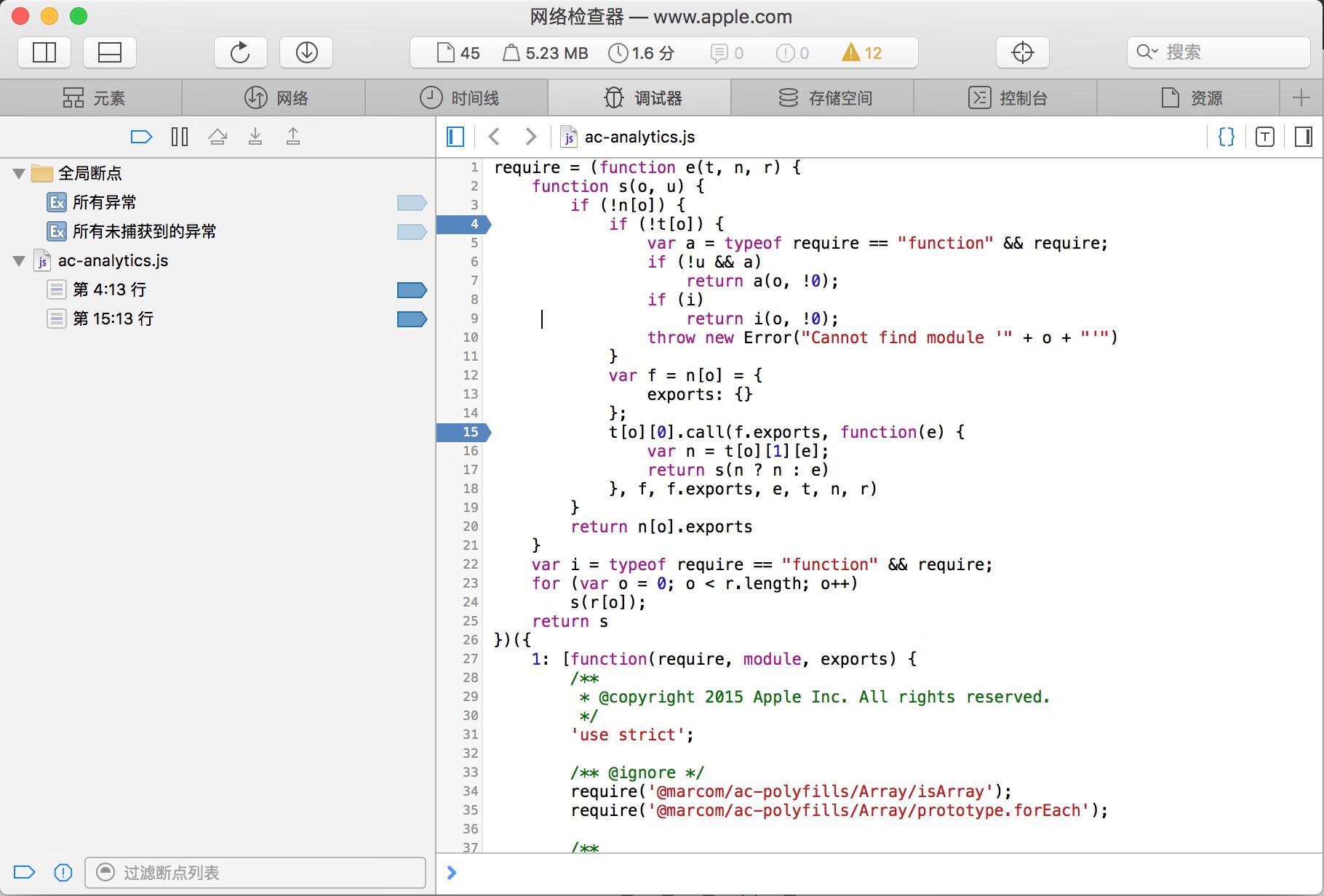Toggle the 第 15:13 行 breakpoint marker

412,319
